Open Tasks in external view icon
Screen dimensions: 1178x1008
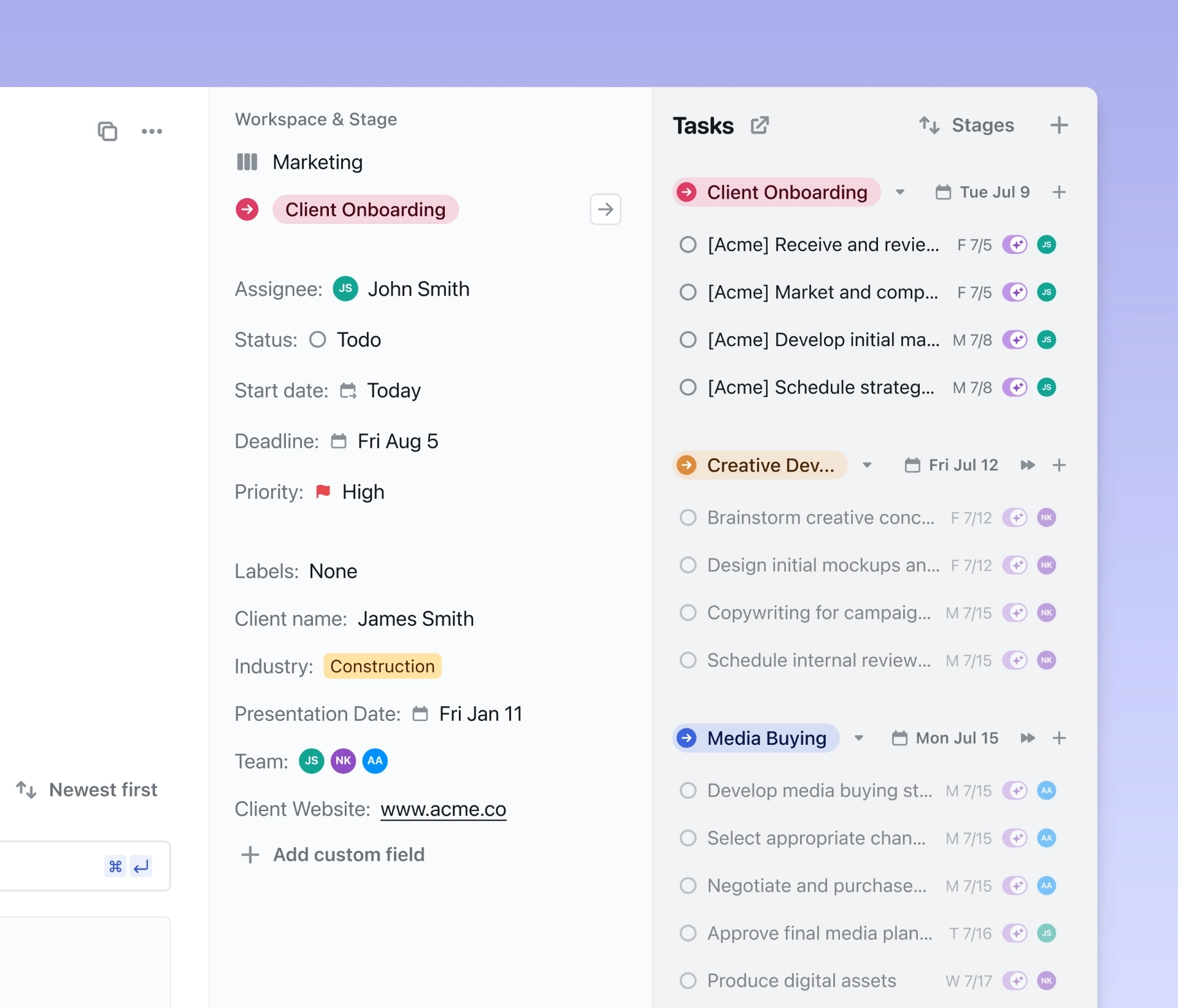[760, 125]
